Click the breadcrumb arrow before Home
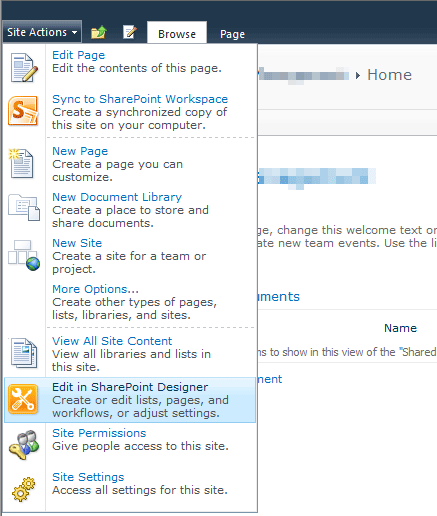Viewport: 437px width, 516px height. (x=358, y=76)
